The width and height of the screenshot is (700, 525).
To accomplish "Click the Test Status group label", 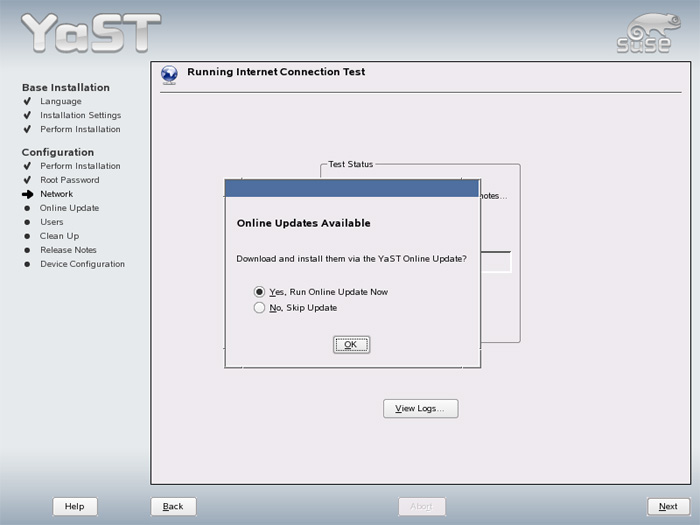I will 350,164.
